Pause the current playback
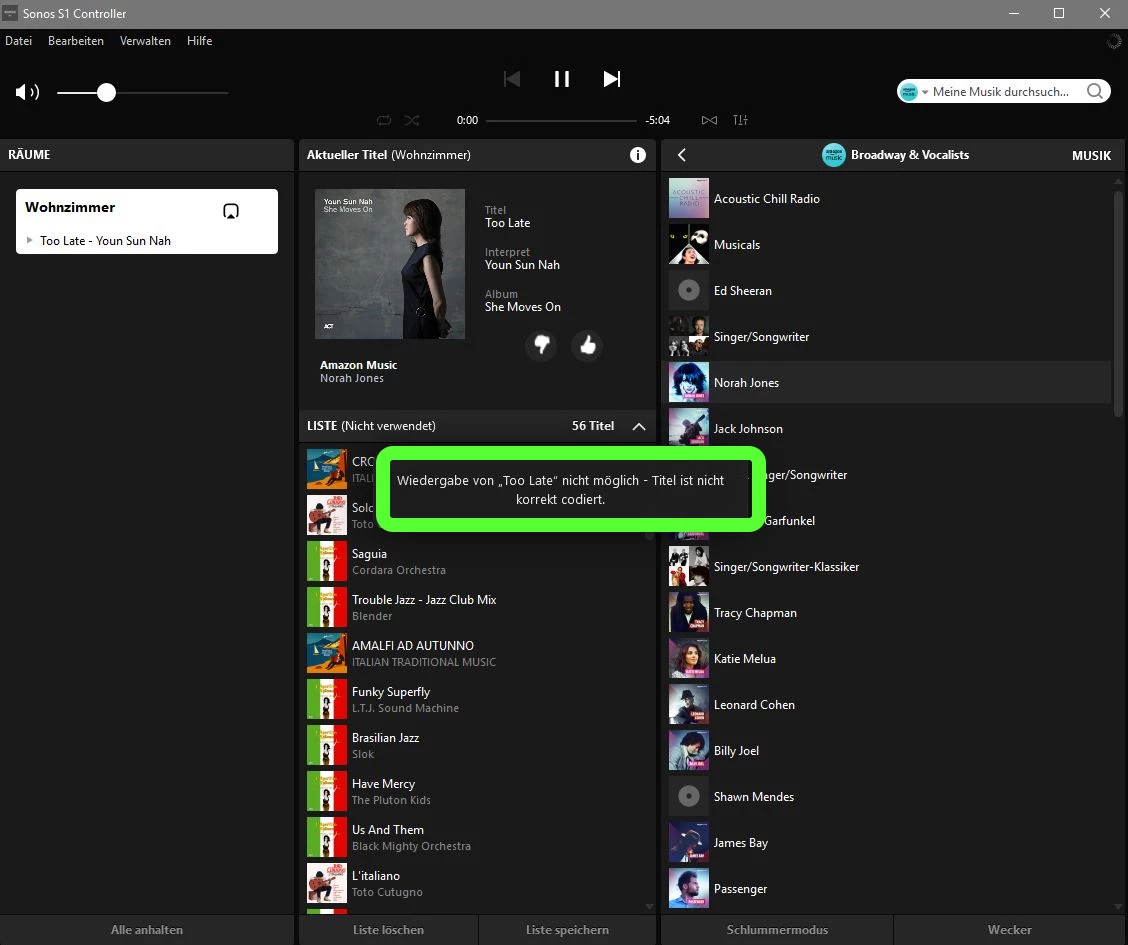1128x945 pixels. 562,78
